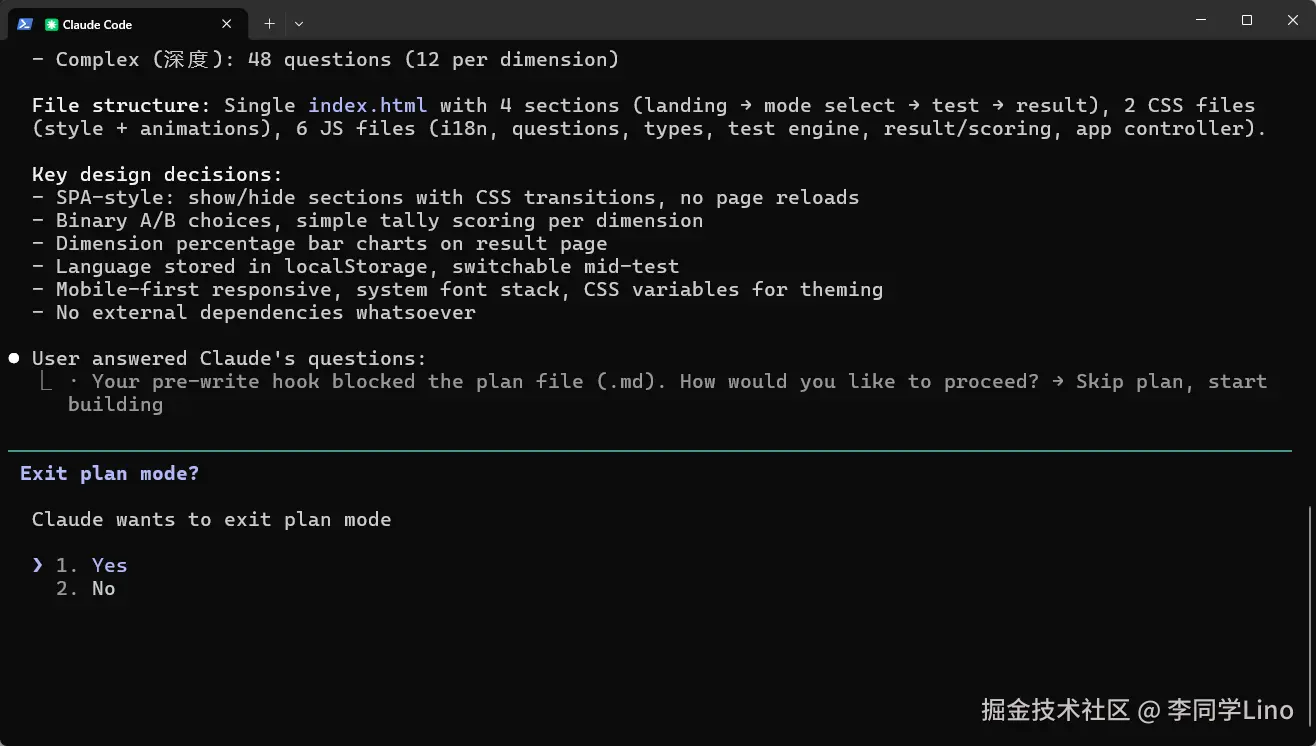1316x746 pixels.
Task: Click the PowerShell icon in the title bar
Action: click(25, 24)
